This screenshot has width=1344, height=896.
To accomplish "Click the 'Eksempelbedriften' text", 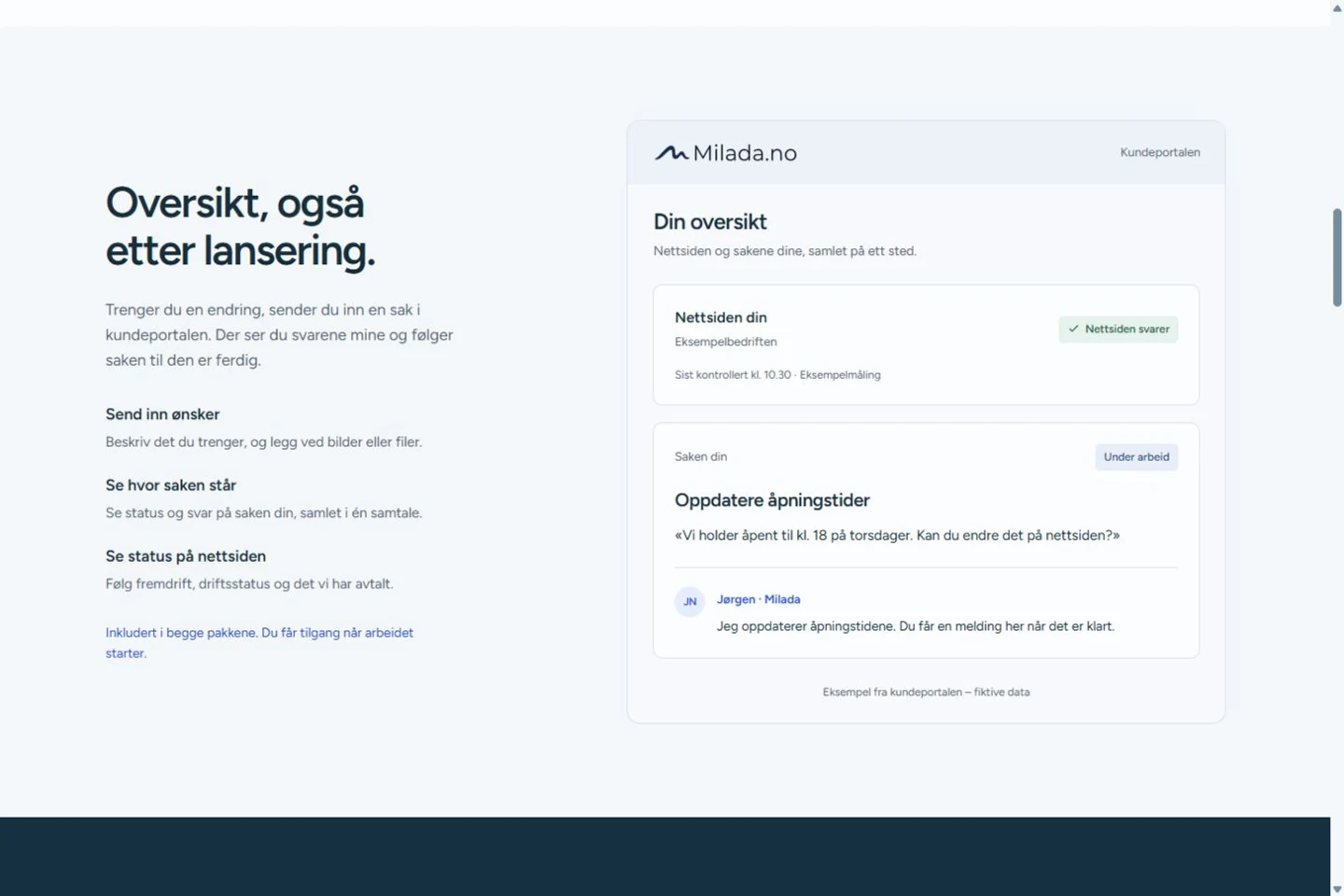I will pos(726,342).
